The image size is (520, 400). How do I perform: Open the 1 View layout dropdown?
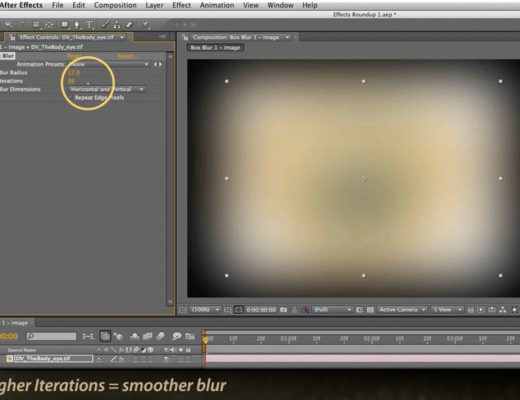(447, 310)
